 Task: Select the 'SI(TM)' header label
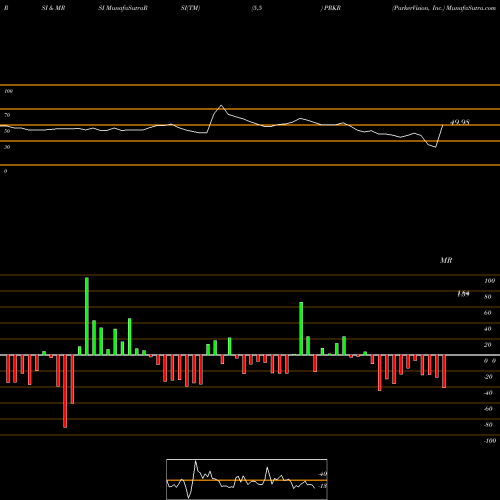click(190, 8)
